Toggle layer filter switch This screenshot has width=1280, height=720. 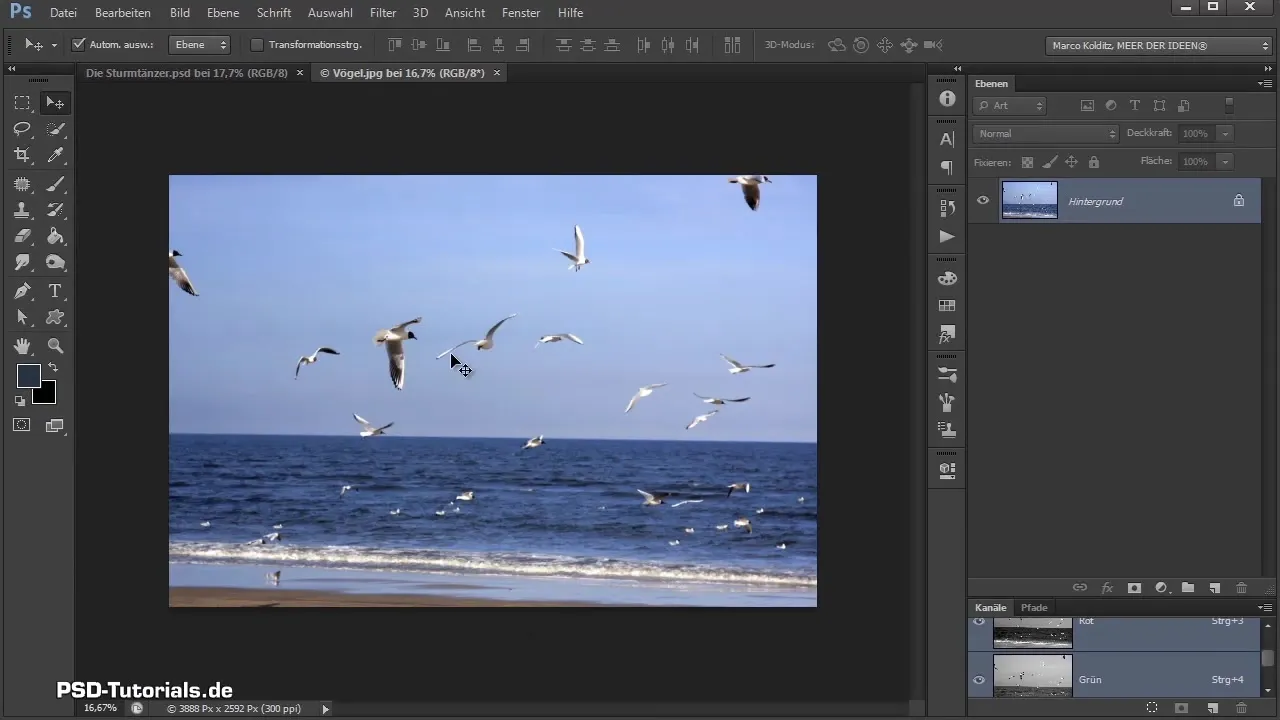(1229, 105)
